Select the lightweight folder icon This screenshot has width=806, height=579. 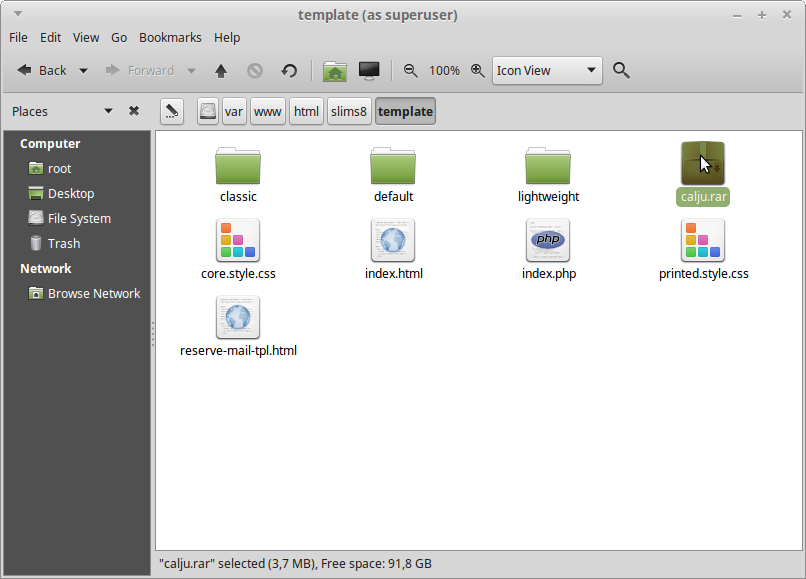coord(548,166)
